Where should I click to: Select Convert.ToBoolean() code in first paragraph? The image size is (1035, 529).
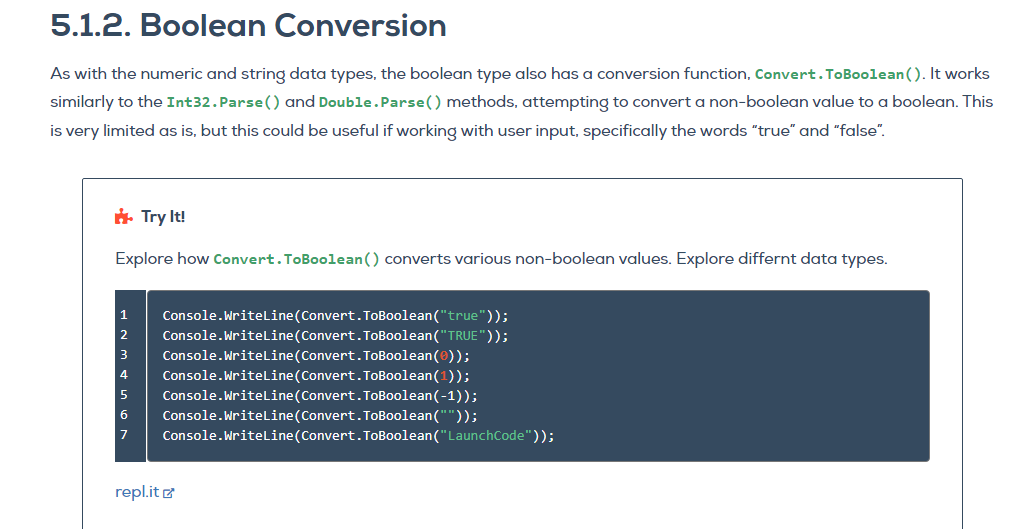pyautogui.click(x=838, y=74)
